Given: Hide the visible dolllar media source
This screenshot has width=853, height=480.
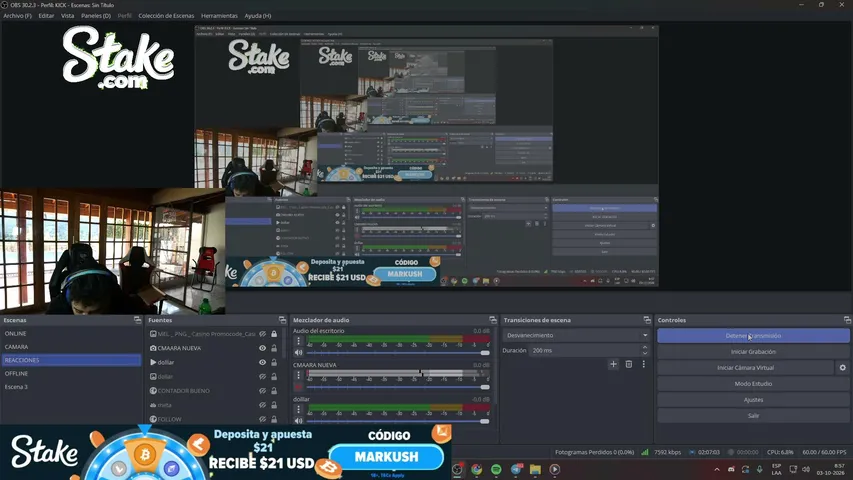Looking at the screenshot, I should pyautogui.click(x=262, y=362).
